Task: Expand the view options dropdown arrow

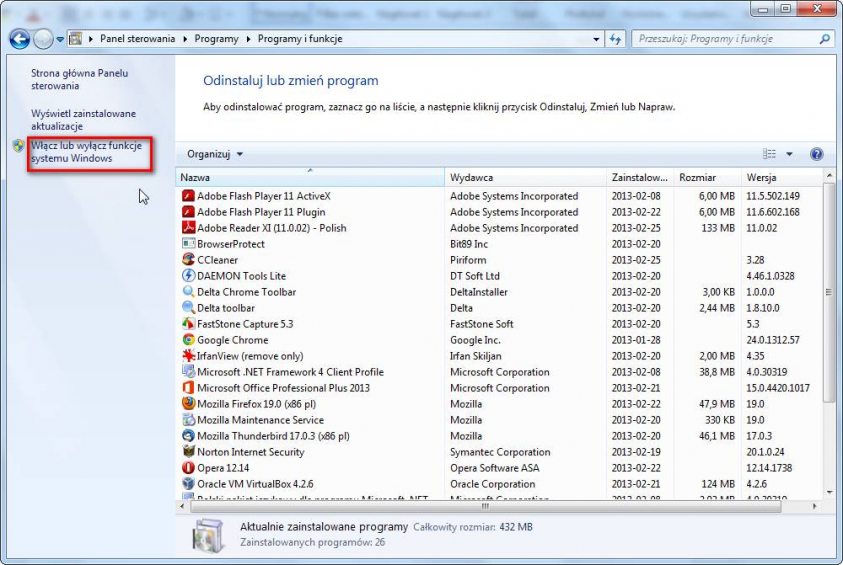Action: pos(789,154)
